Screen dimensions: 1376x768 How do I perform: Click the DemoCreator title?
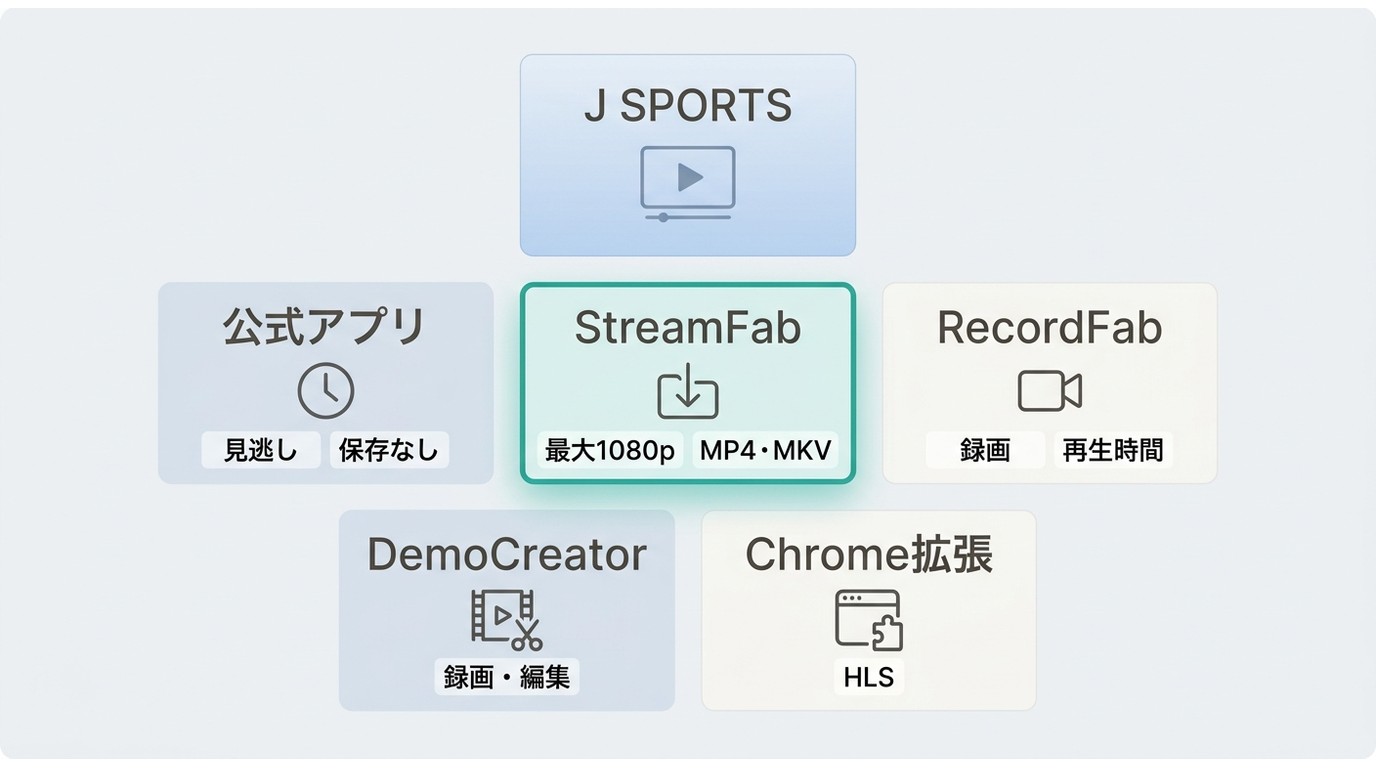coord(507,554)
